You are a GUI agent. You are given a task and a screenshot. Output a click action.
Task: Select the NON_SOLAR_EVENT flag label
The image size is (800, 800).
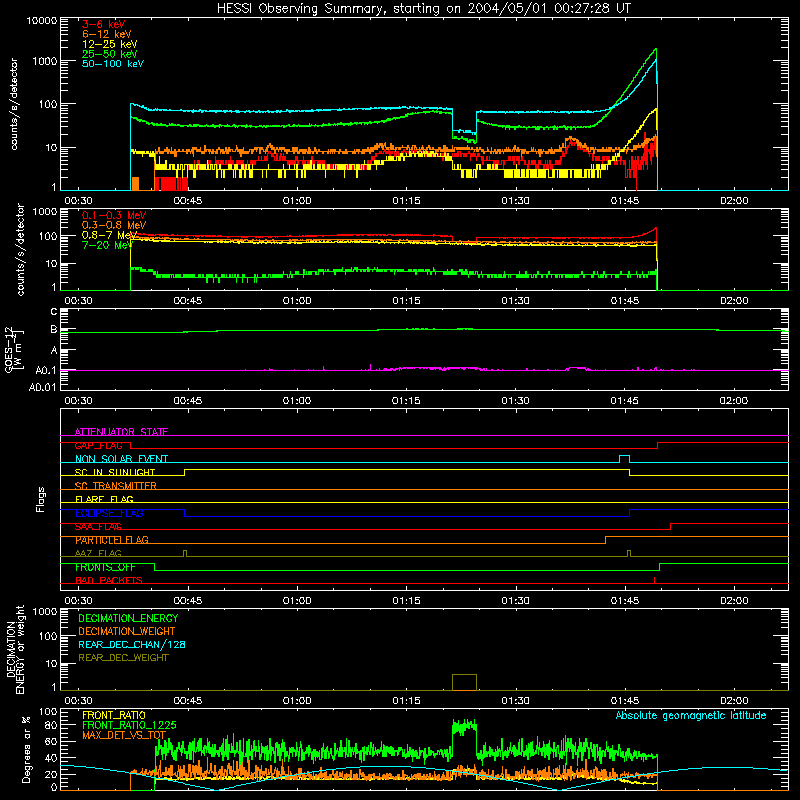(121, 459)
